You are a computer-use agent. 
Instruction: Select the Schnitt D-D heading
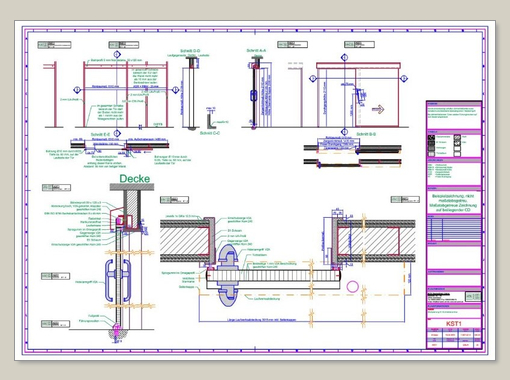coord(190,51)
